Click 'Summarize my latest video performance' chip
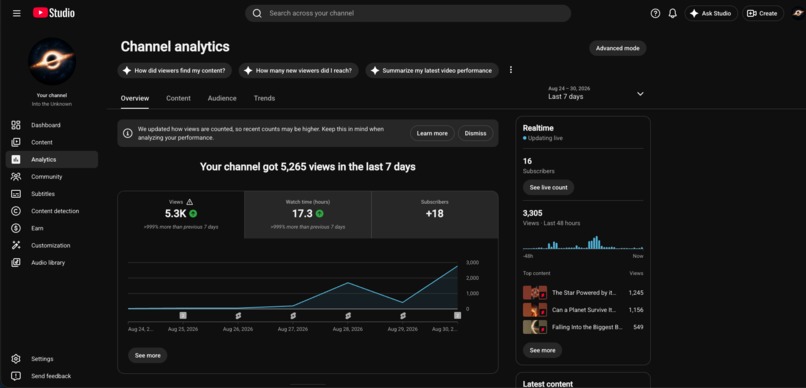 click(432, 70)
